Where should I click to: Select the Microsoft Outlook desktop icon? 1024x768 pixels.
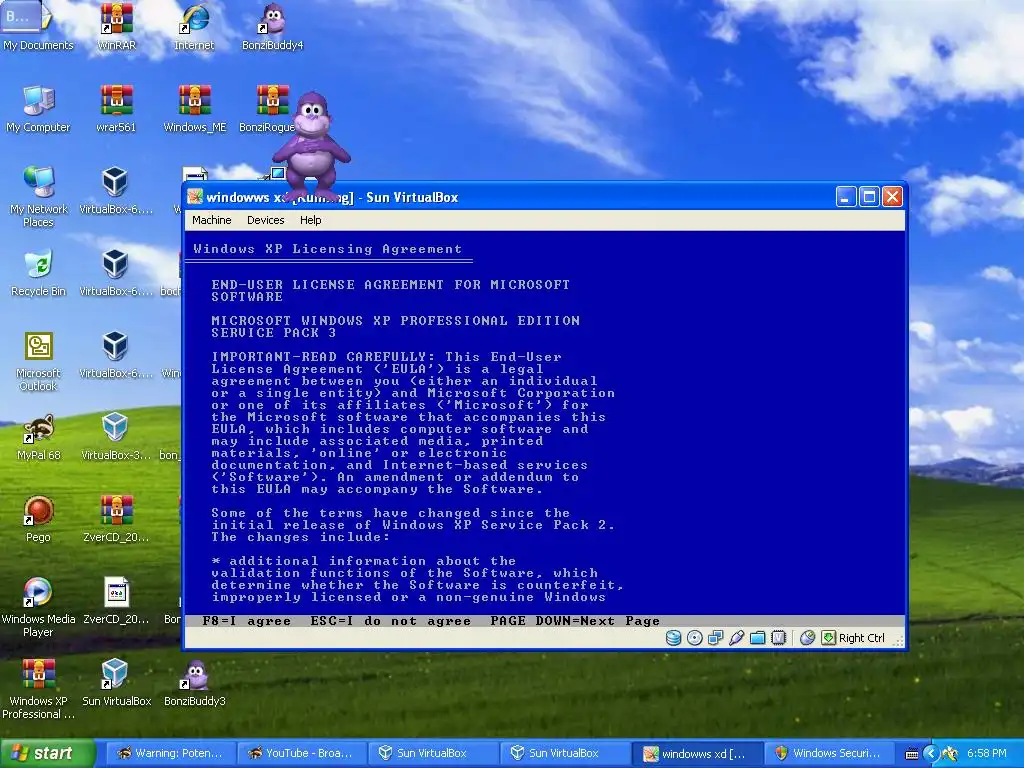(x=39, y=361)
